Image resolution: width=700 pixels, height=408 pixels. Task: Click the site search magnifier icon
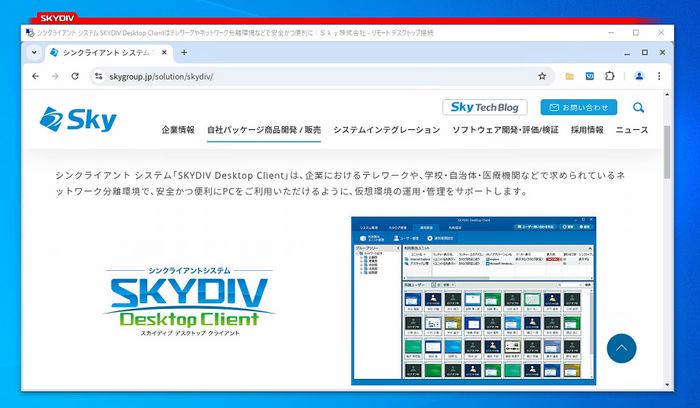(638, 108)
